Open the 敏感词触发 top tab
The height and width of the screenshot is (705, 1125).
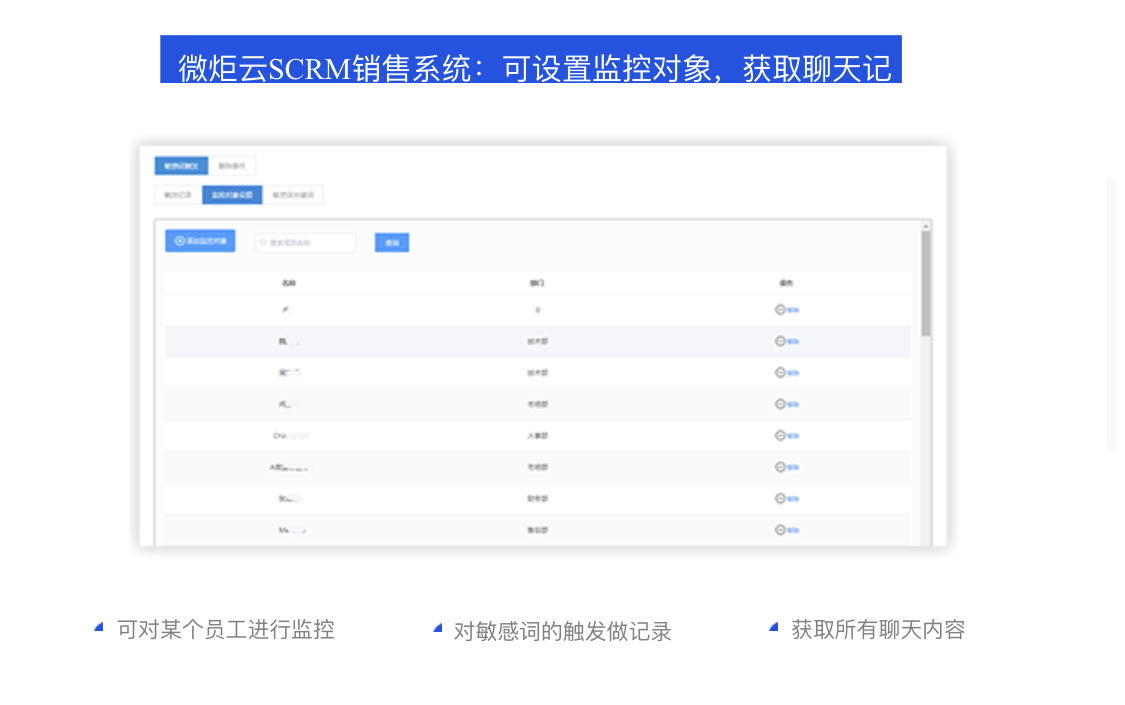point(182,166)
